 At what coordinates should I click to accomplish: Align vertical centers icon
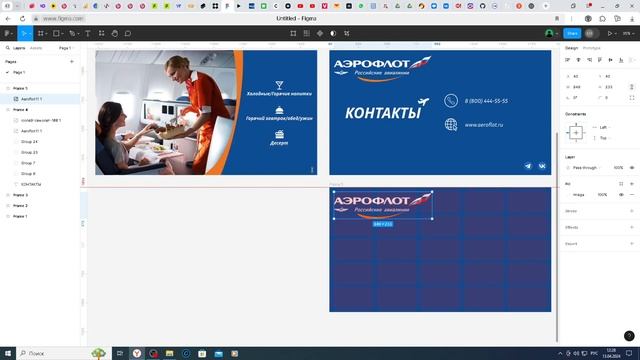pos(611,60)
